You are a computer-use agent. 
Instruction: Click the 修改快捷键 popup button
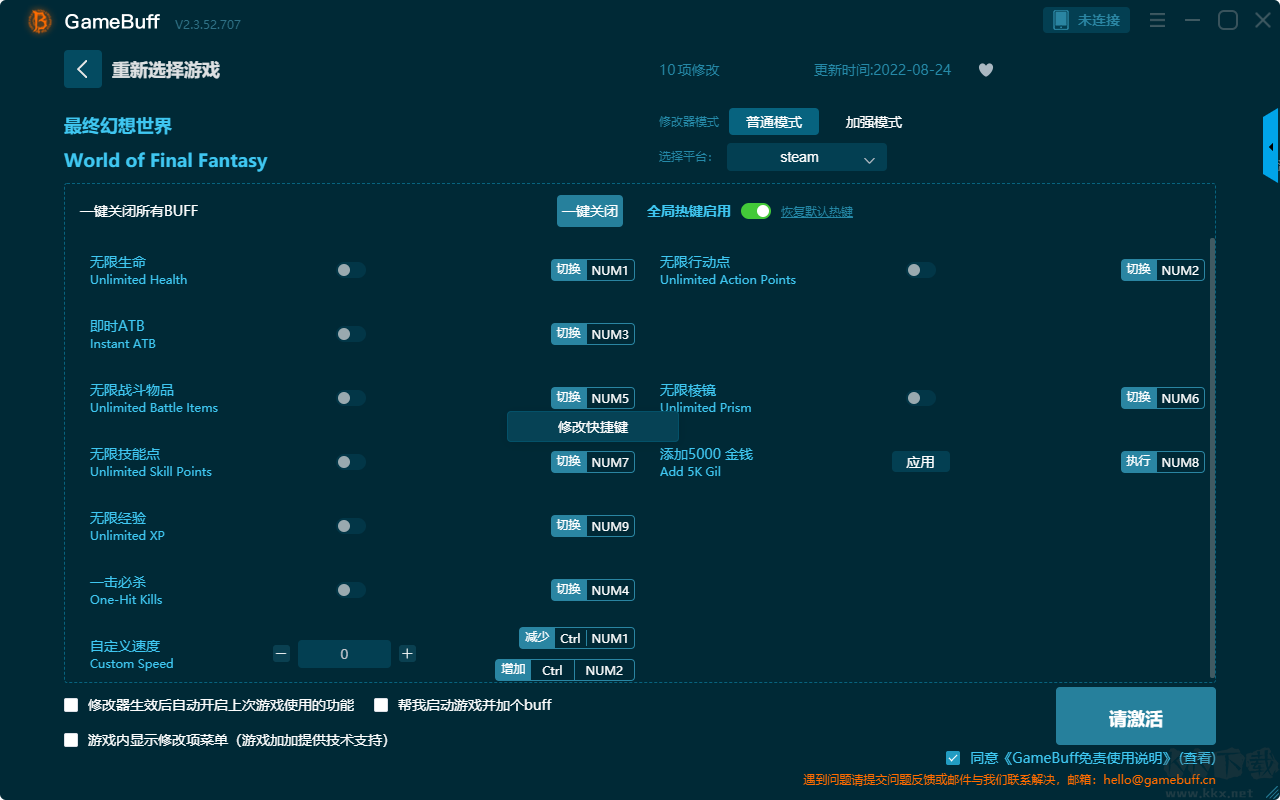[593, 427]
